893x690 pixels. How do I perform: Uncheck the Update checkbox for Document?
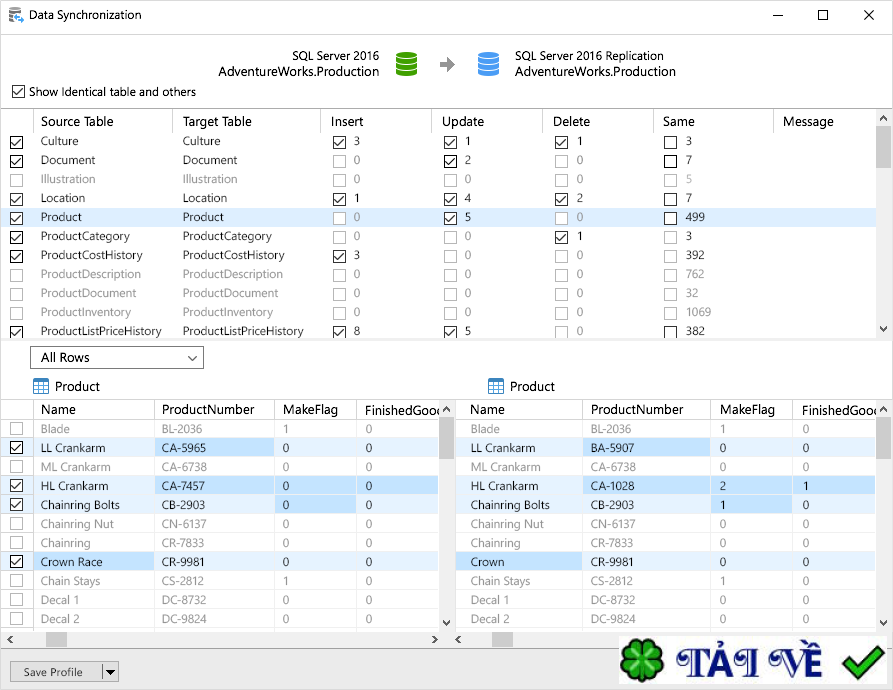point(450,161)
